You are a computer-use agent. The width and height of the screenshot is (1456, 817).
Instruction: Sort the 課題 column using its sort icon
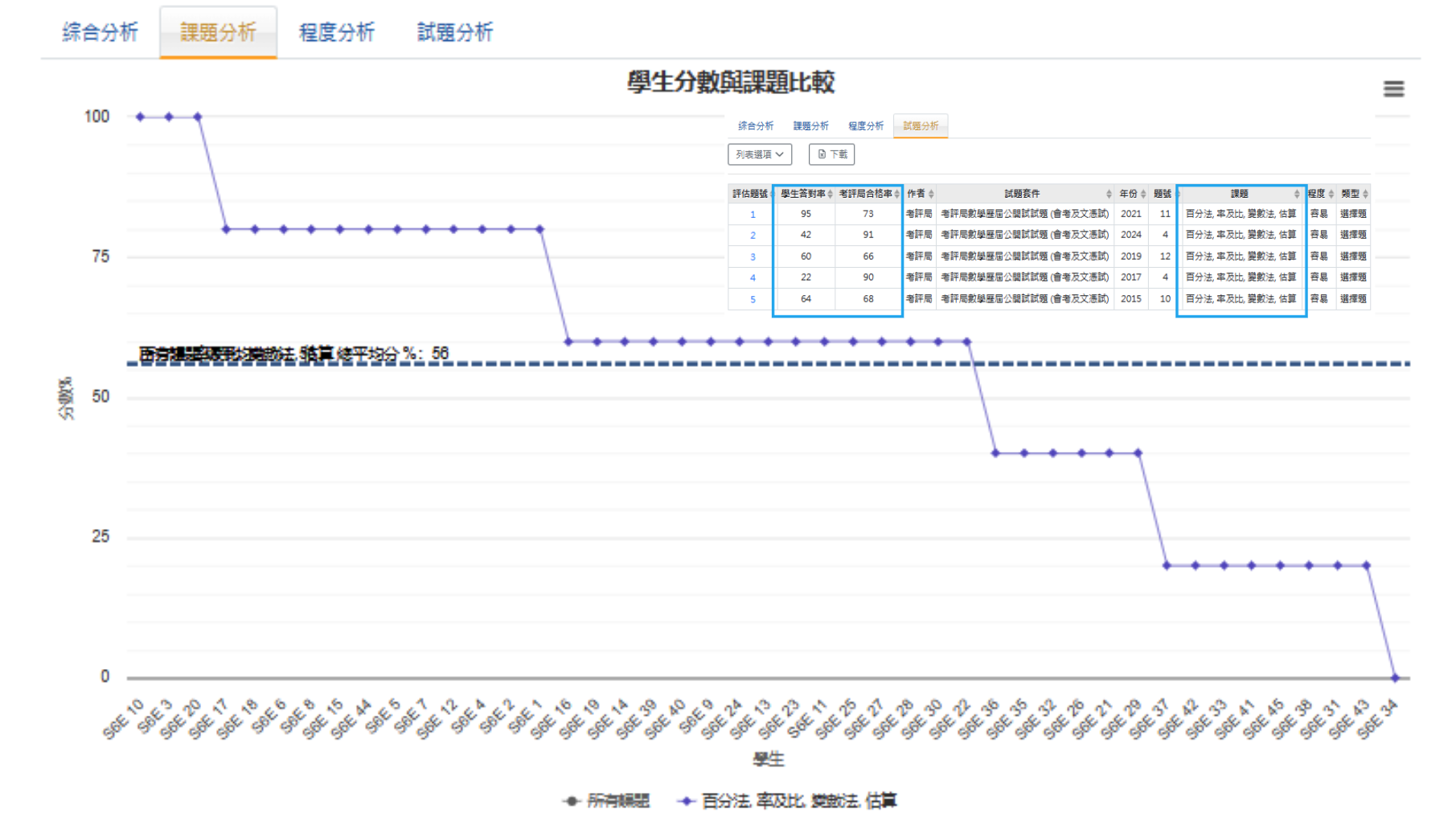point(1298,195)
